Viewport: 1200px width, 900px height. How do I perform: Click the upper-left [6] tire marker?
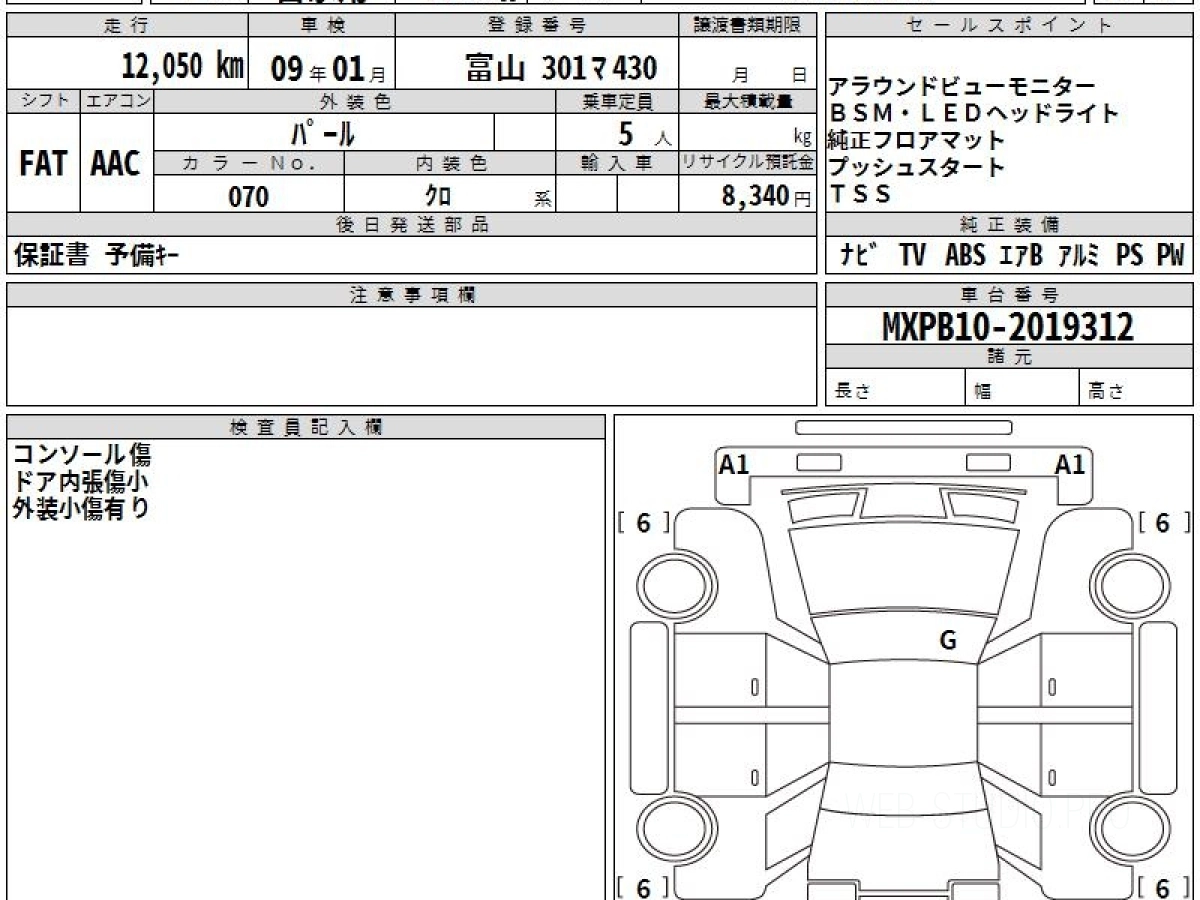(643, 522)
